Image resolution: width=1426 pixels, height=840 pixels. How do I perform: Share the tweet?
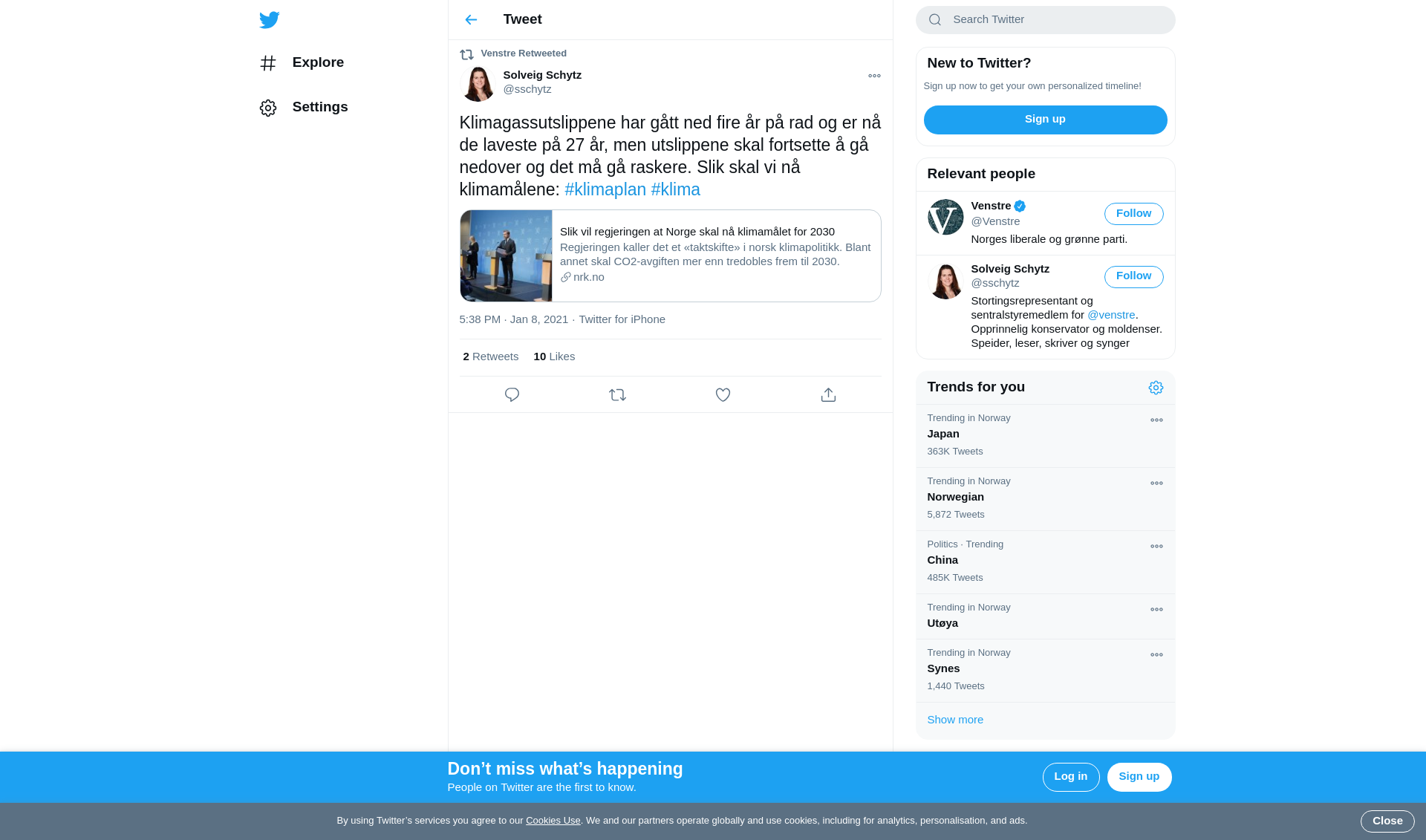(x=828, y=395)
